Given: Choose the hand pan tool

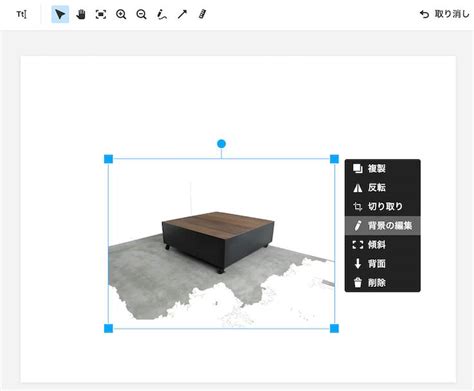Looking at the screenshot, I should pyautogui.click(x=81, y=14).
